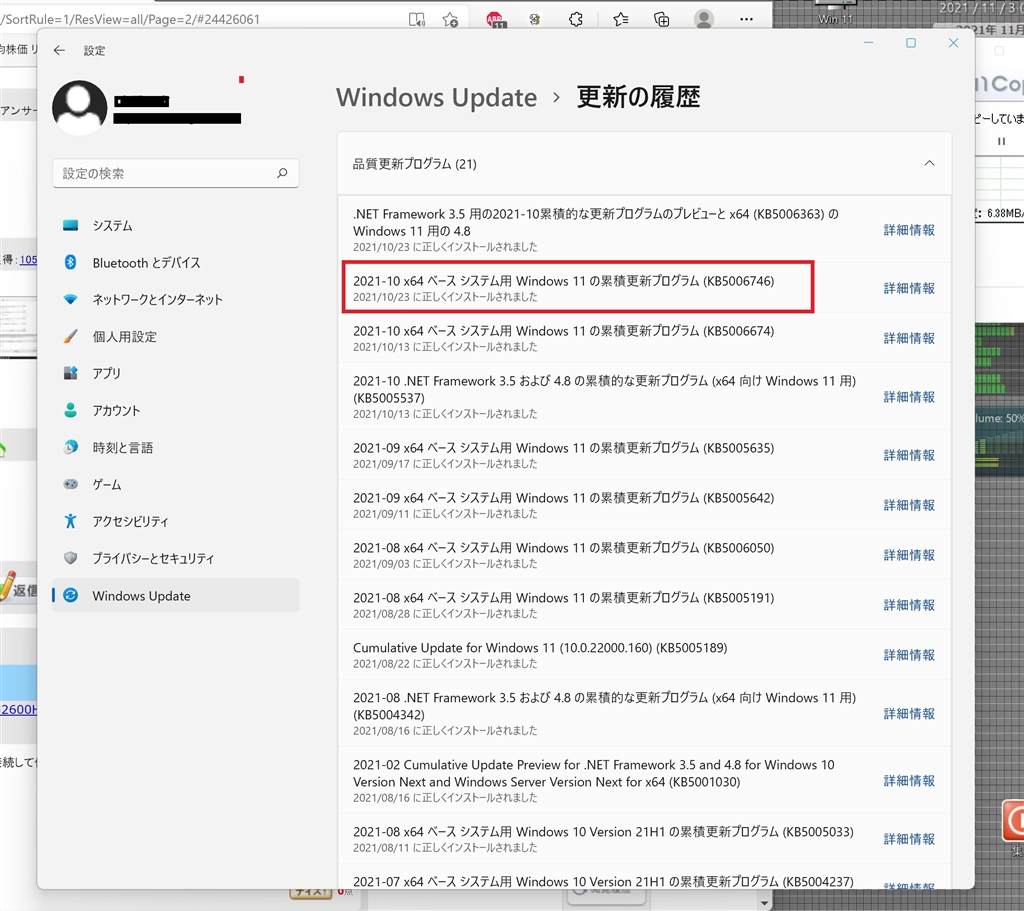The height and width of the screenshot is (911, 1024).
Task: Select the KB5006746 update entry text
Action: pyautogui.click(x=564, y=281)
